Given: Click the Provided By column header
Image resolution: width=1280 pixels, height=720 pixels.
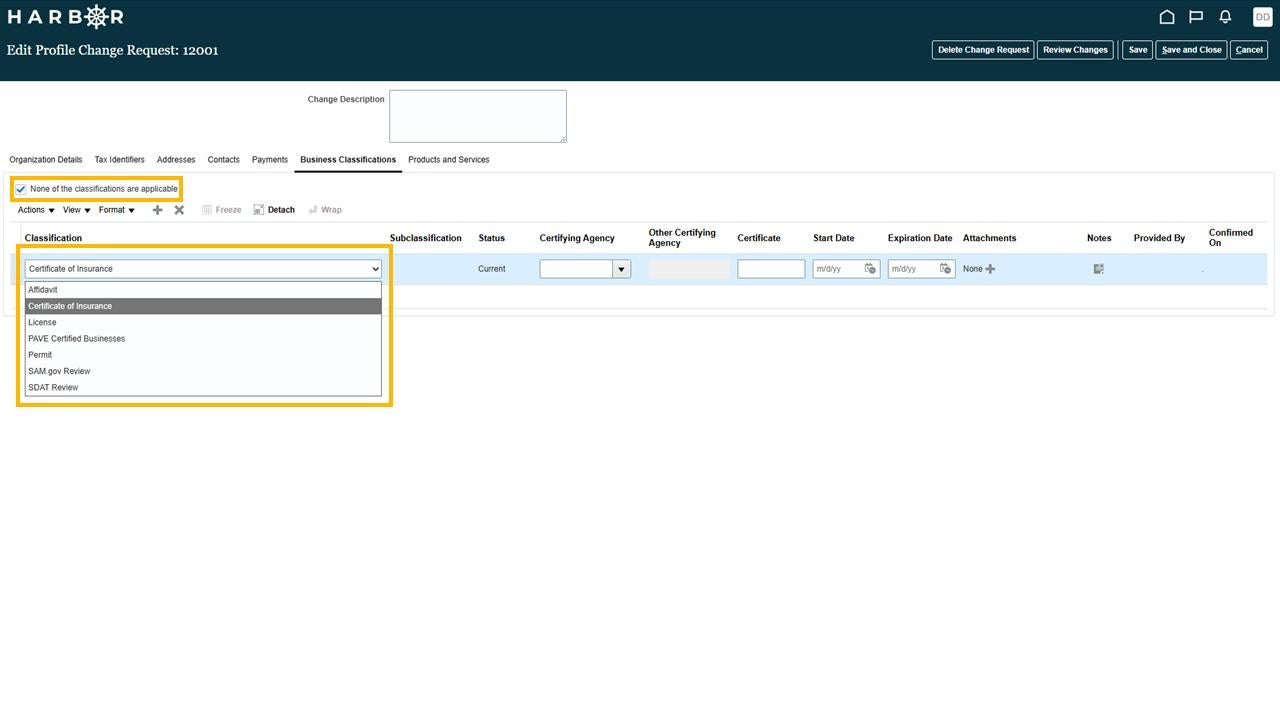Looking at the screenshot, I should click(1159, 238).
